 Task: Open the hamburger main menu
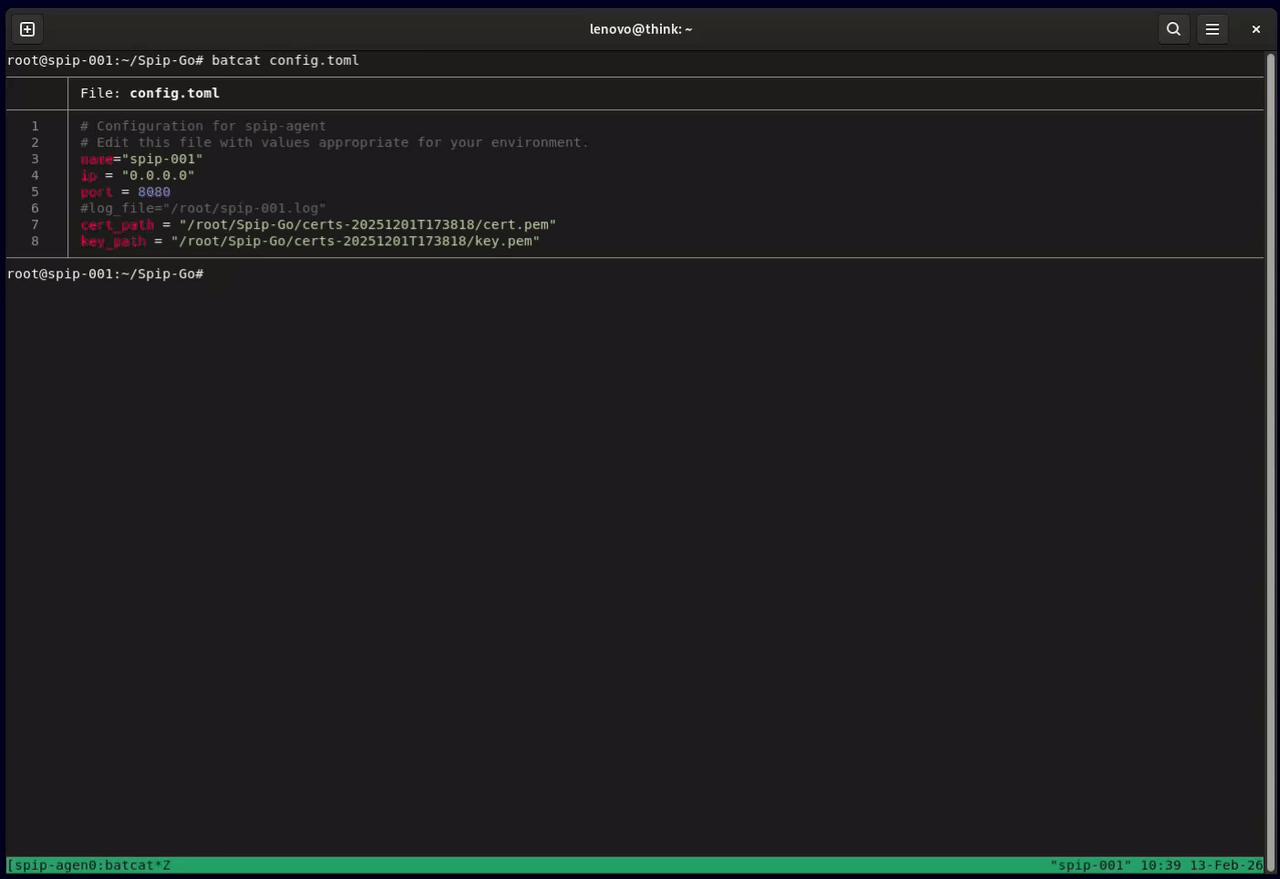[1212, 29]
